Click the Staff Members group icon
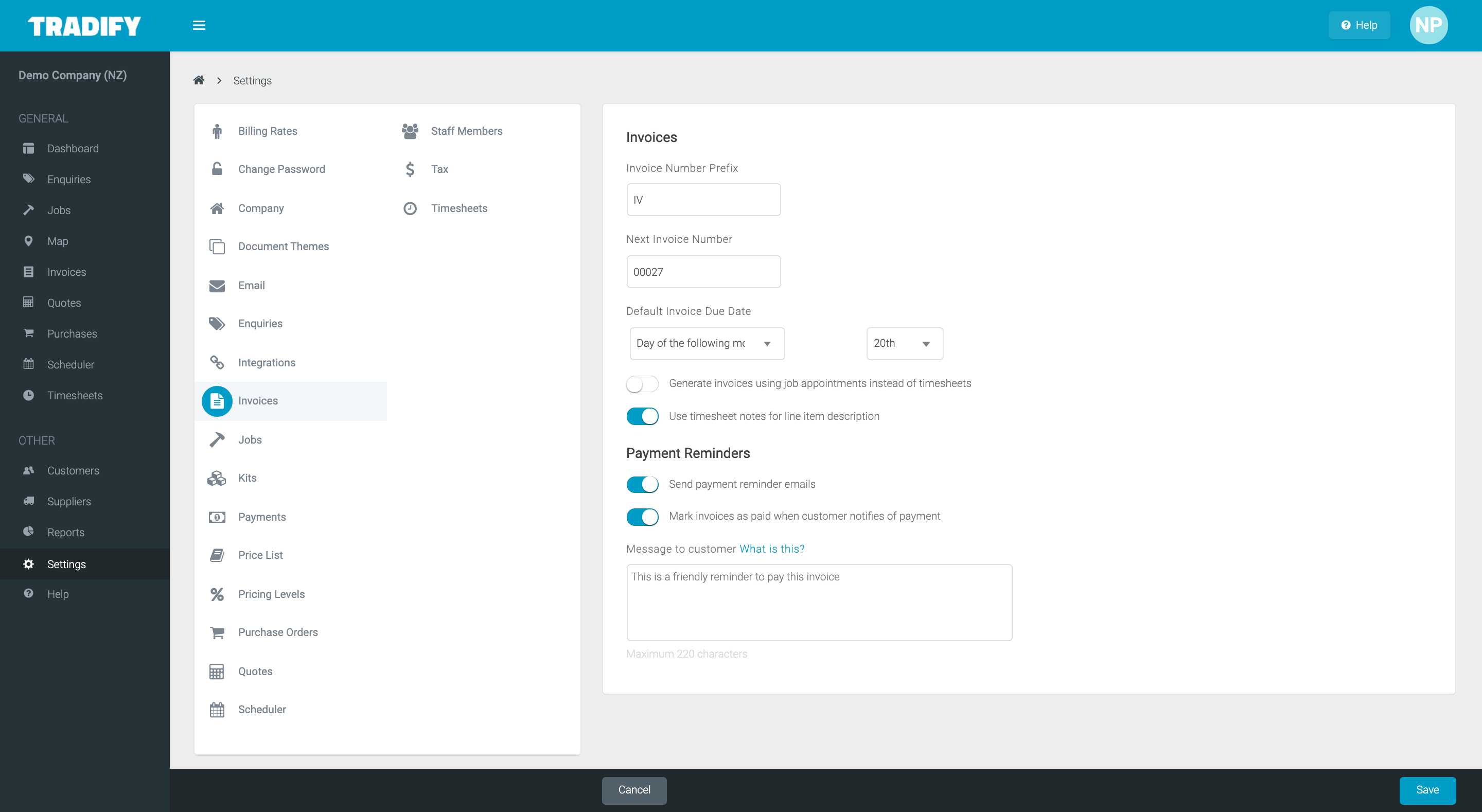 coord(410,131)
